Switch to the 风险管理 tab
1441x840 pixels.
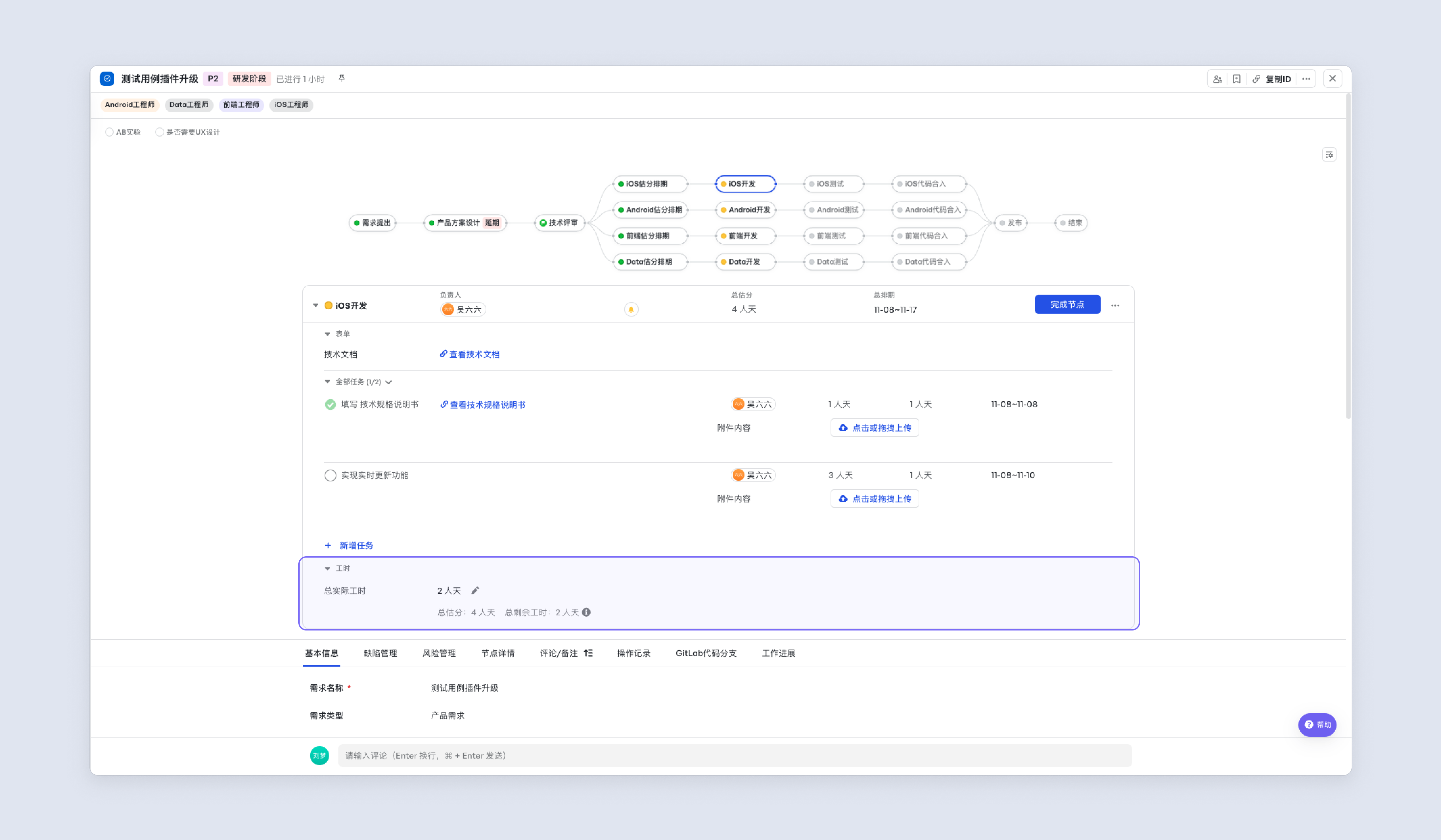point(439,653)
